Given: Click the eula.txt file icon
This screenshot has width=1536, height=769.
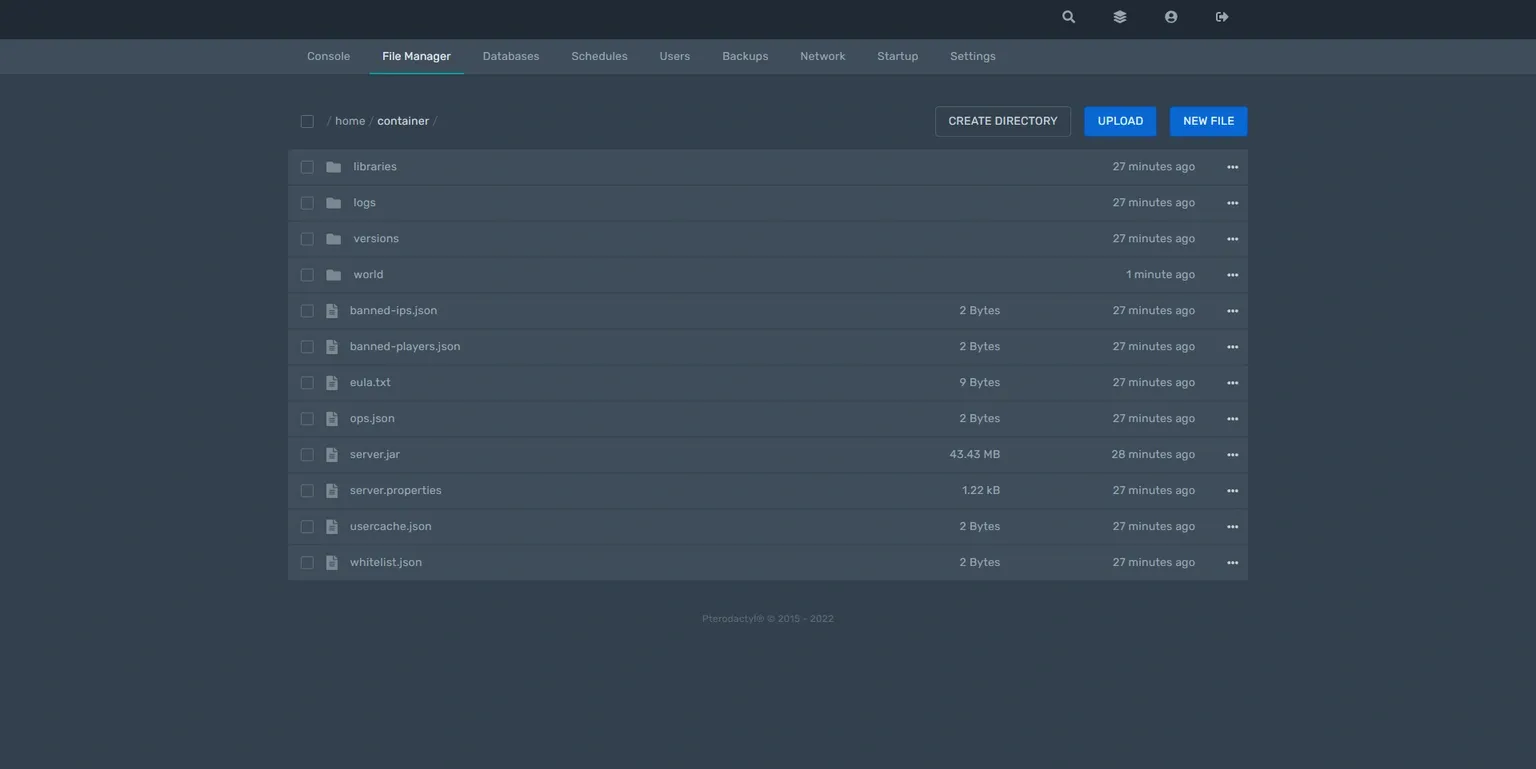Looking at the screenshot, I should click(332, 383).
